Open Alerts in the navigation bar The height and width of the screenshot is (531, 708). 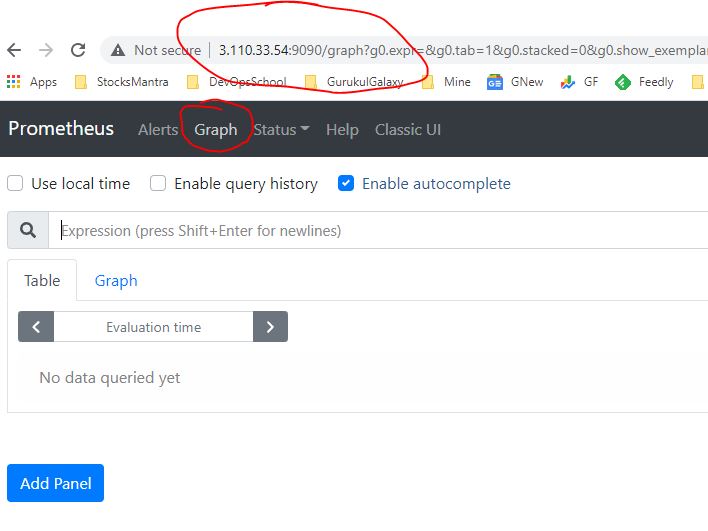(x=158, y=129)
